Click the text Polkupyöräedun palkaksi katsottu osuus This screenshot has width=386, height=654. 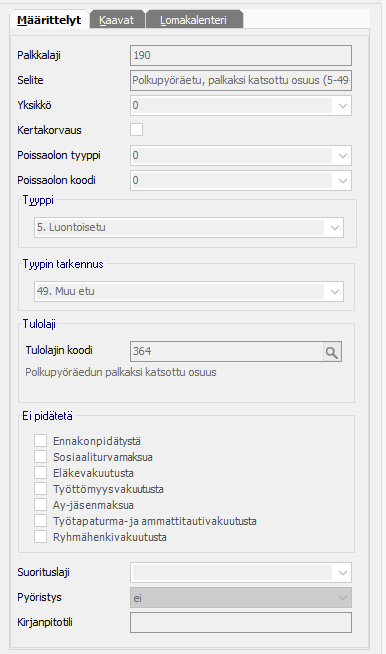point(121,372)
